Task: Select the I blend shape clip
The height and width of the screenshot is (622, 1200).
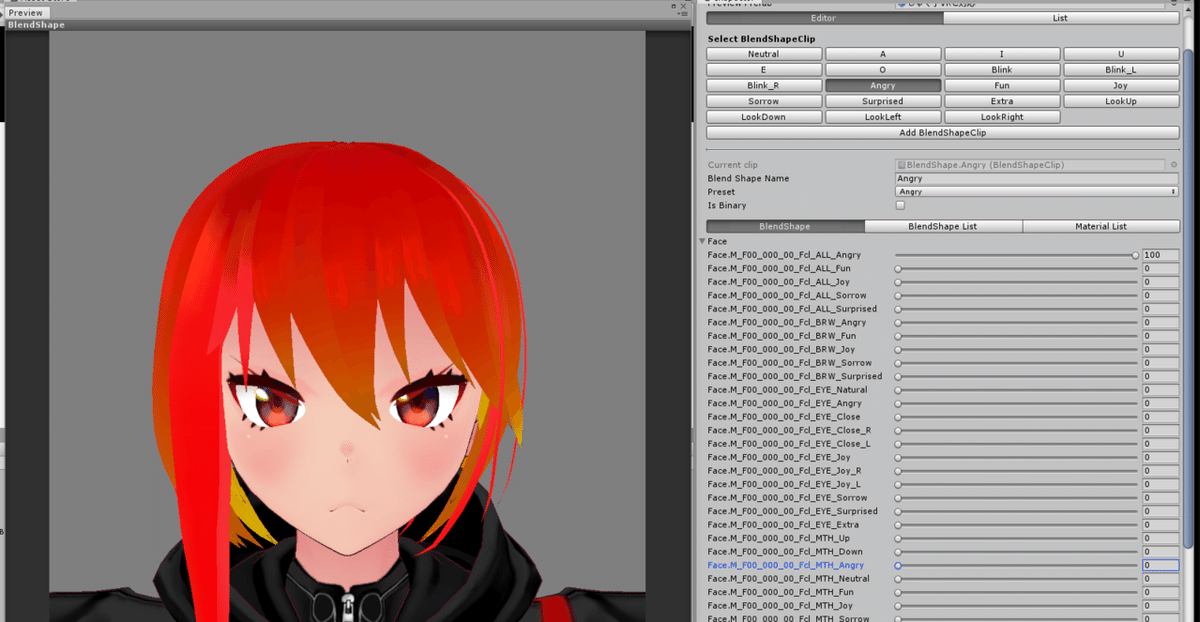Action: [1002, 54]
